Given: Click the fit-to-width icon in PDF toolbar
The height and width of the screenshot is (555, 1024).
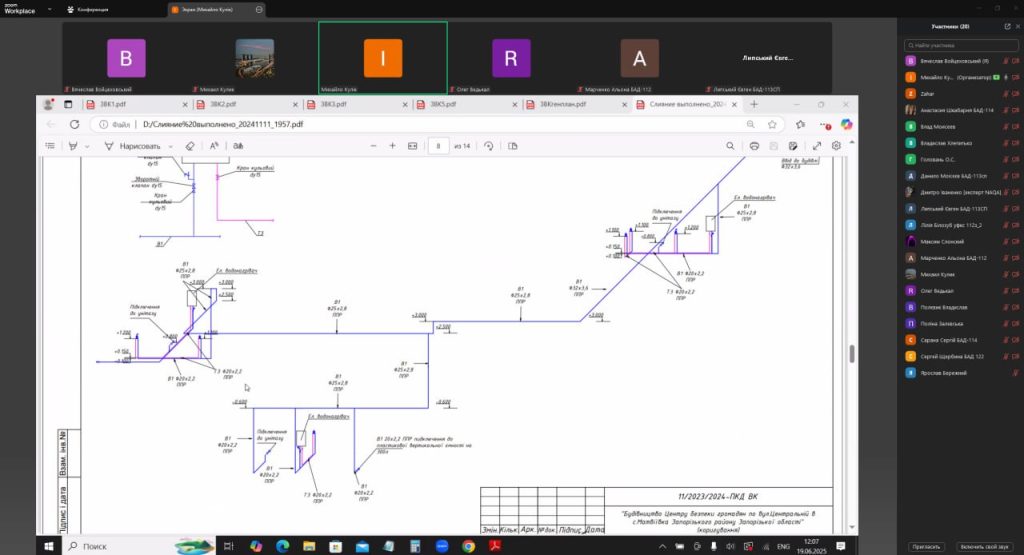Looking at the screenshot, I should click(x=412, y=146).
